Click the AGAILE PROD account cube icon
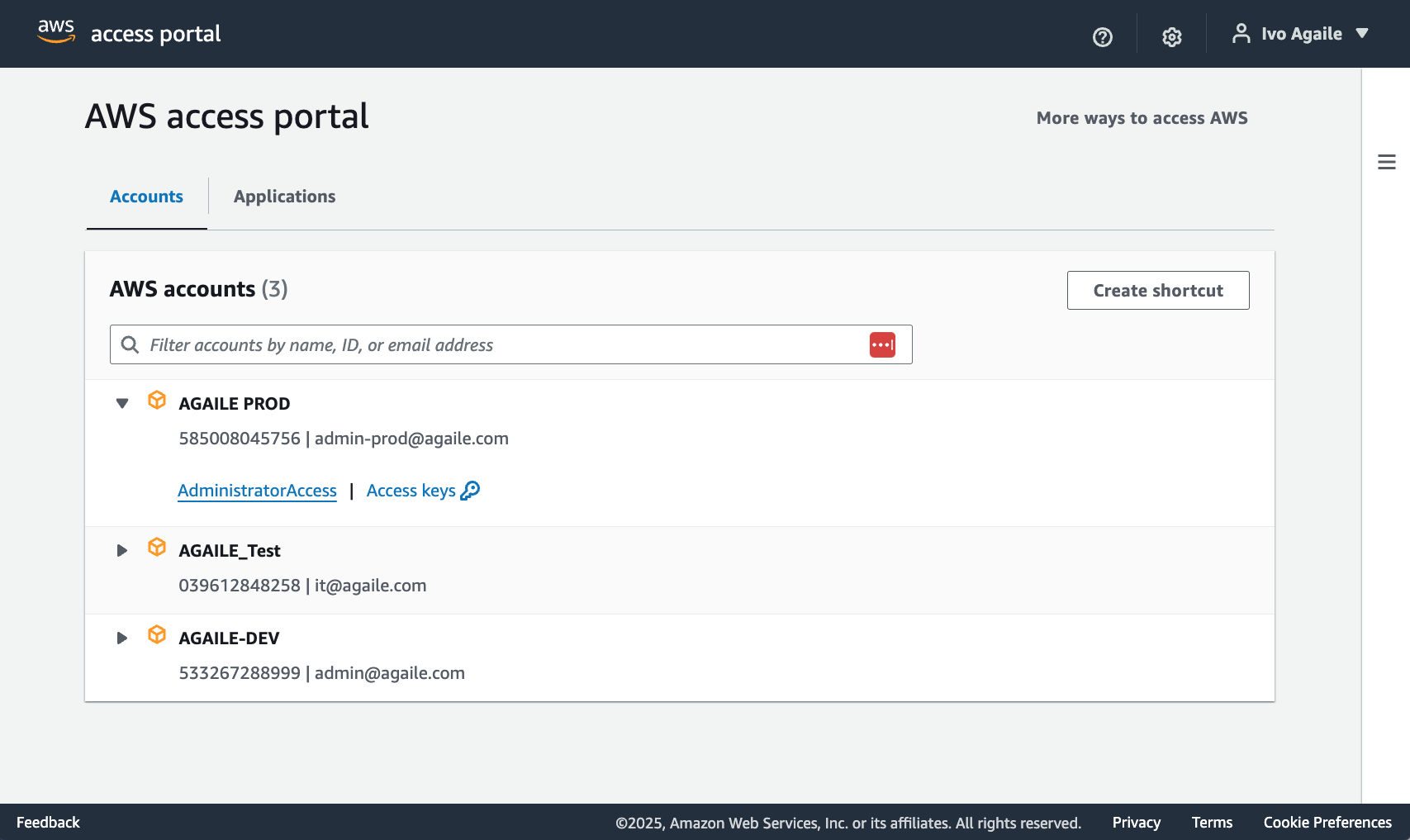Viewport: 1410px width, 840px height. 157,400
